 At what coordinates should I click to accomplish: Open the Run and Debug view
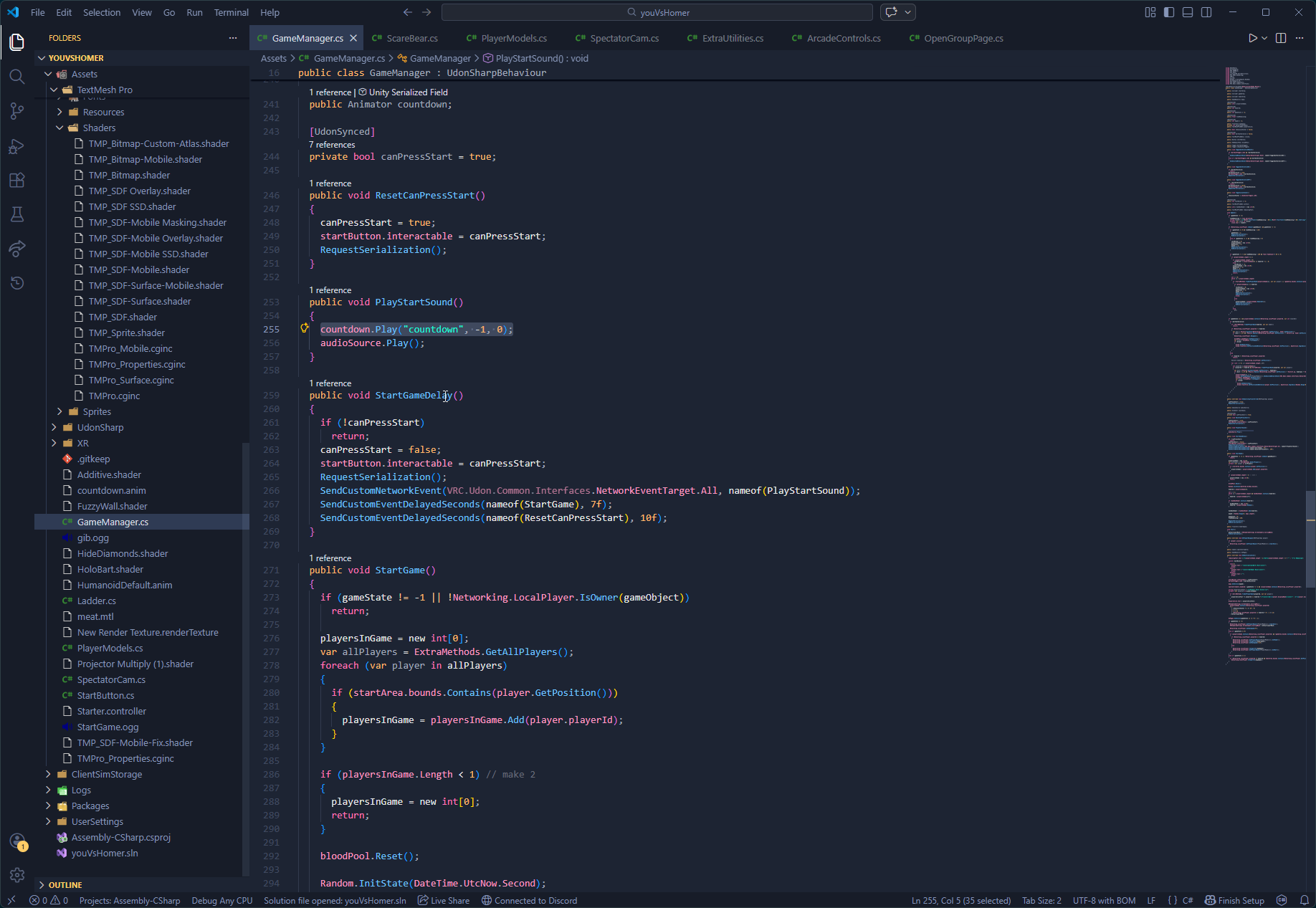17,146
